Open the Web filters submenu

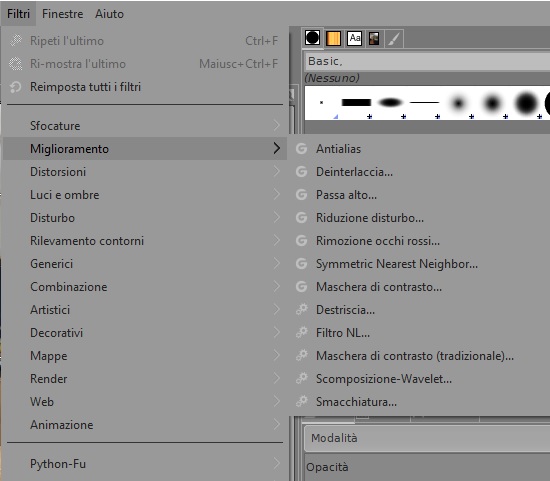tap(145, 402)
